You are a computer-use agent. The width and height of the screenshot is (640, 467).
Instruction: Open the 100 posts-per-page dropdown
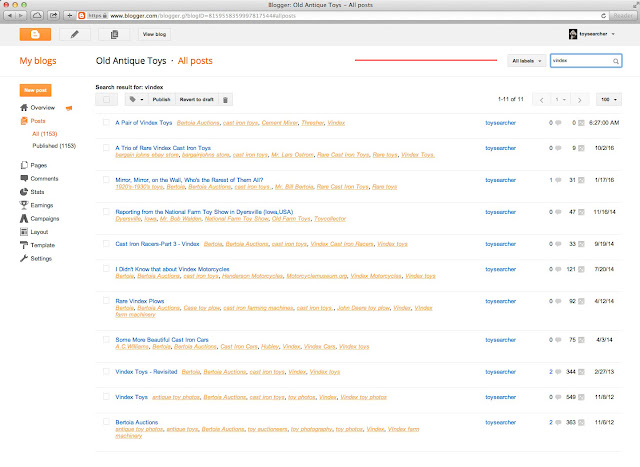coord(609,100)
